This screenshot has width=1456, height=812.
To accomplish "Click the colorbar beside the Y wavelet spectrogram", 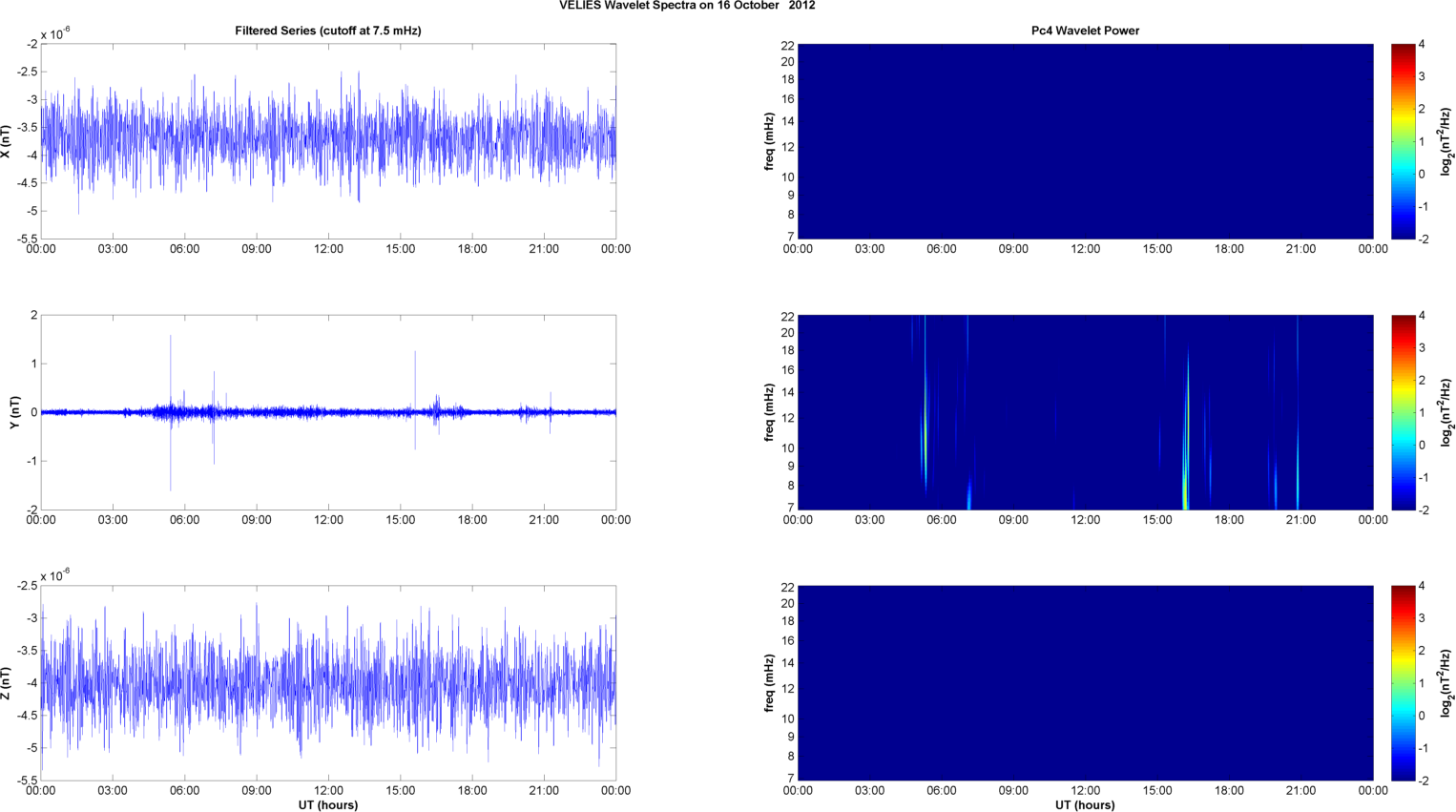I will 1403,412.
